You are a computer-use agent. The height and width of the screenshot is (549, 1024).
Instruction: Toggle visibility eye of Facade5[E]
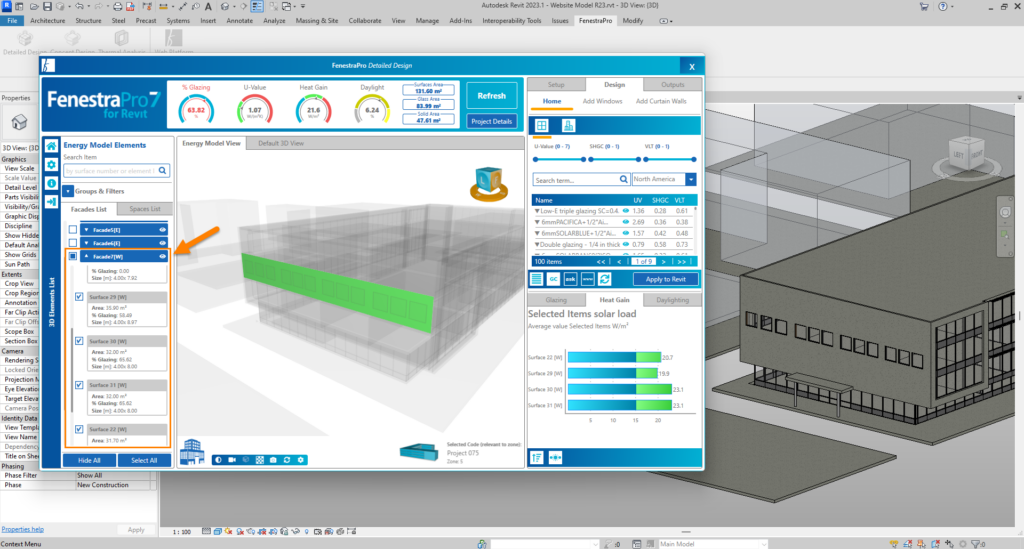tap(163, 230)
